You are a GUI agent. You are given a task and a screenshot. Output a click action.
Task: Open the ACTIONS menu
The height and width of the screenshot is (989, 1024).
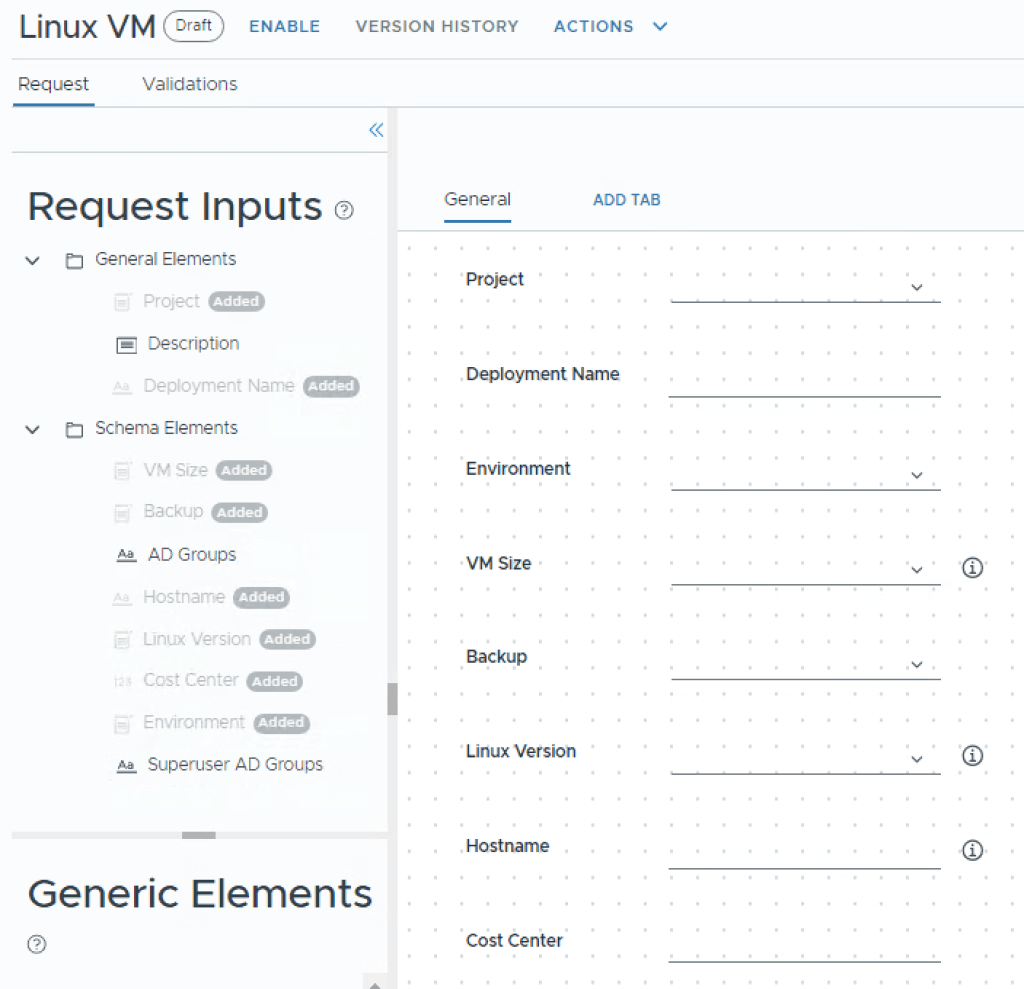point(610,27)
